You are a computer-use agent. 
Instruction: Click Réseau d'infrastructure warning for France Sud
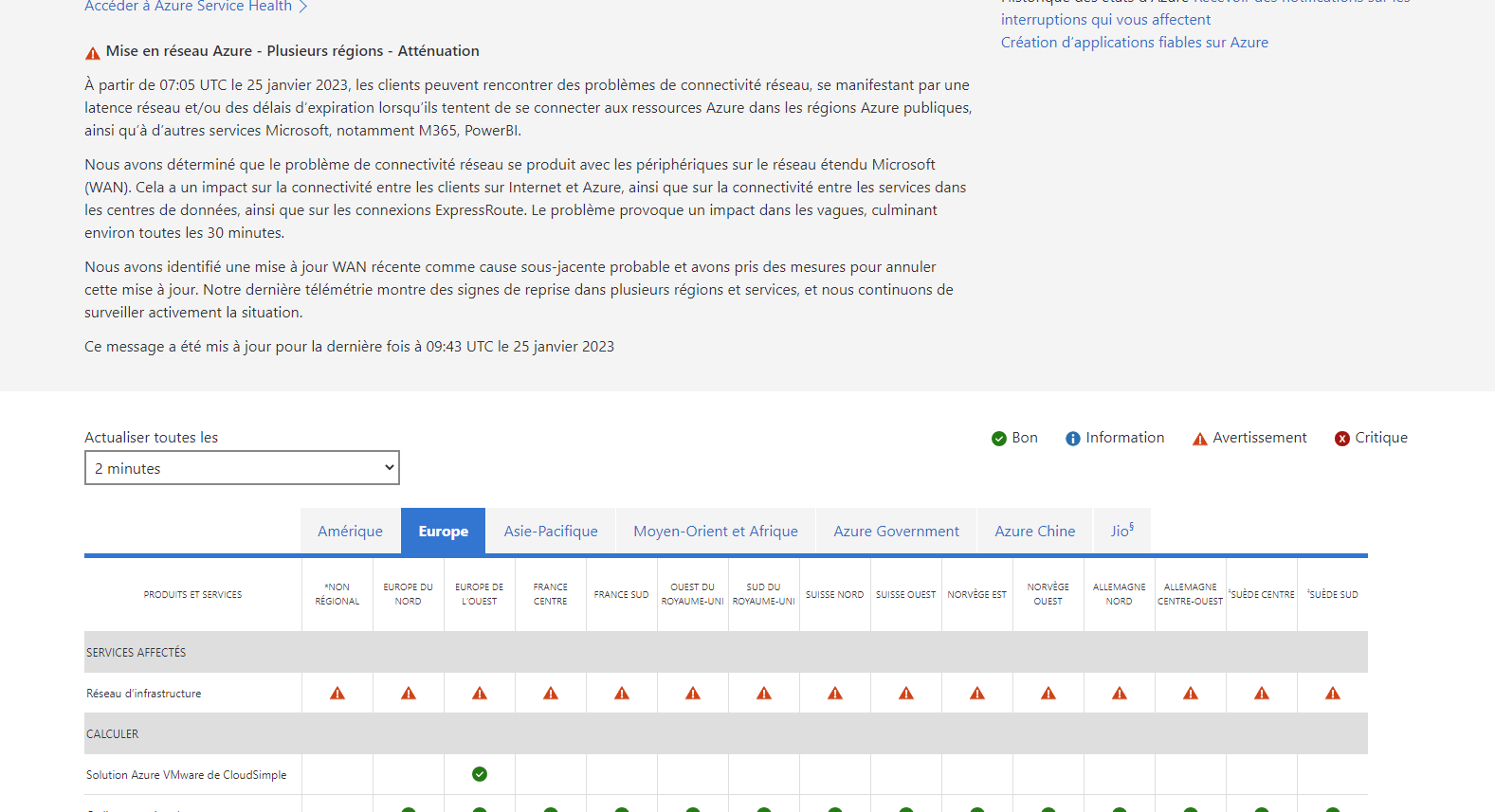point(622,694)
